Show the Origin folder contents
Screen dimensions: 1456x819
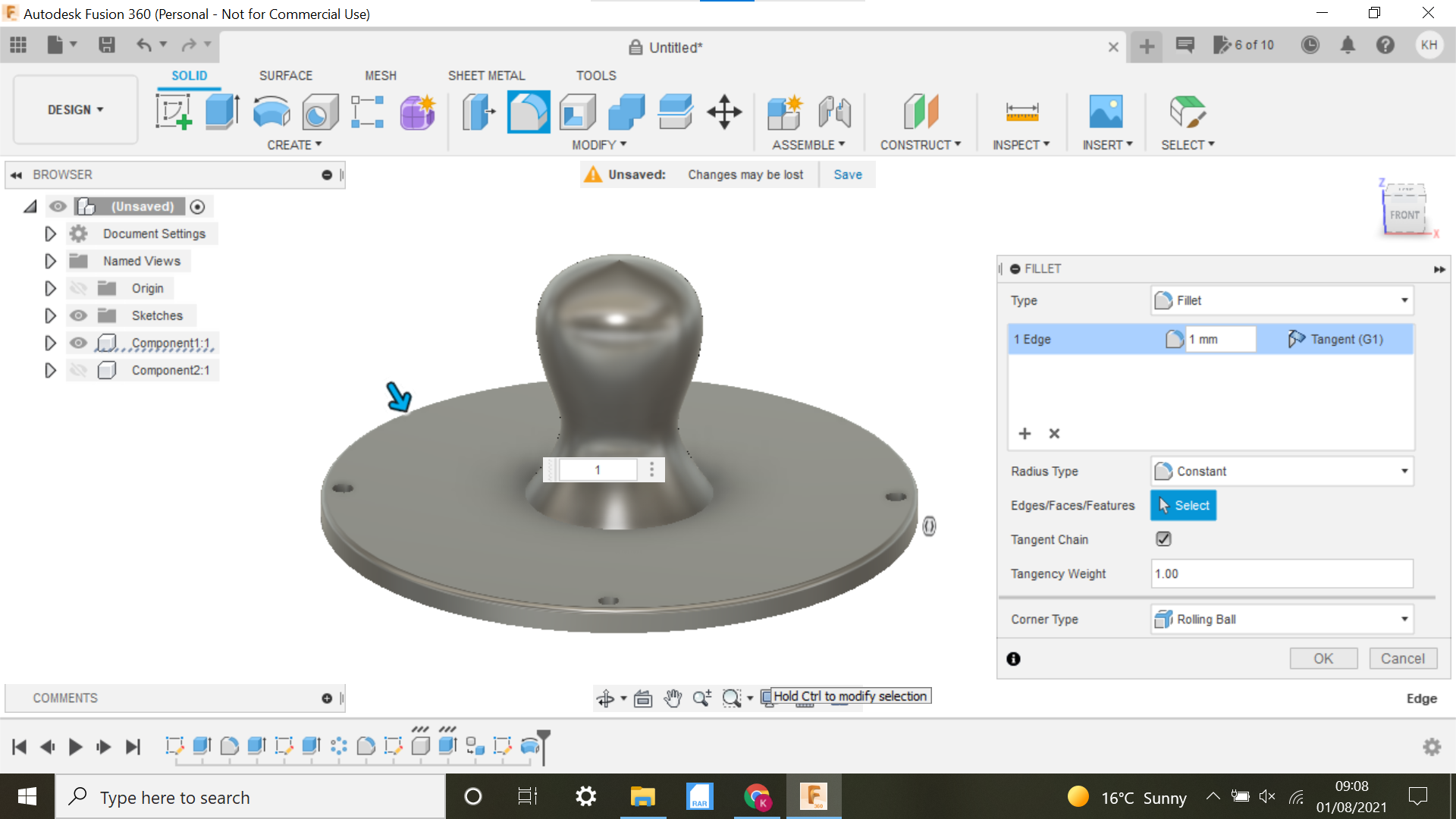point(50,288)
